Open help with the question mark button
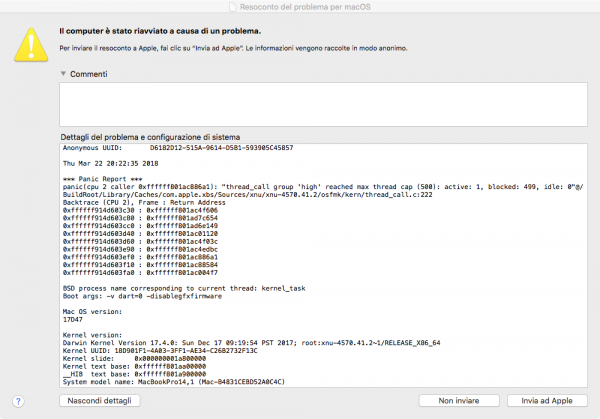The width and height of the screenshot is (600, 419). 18,401
